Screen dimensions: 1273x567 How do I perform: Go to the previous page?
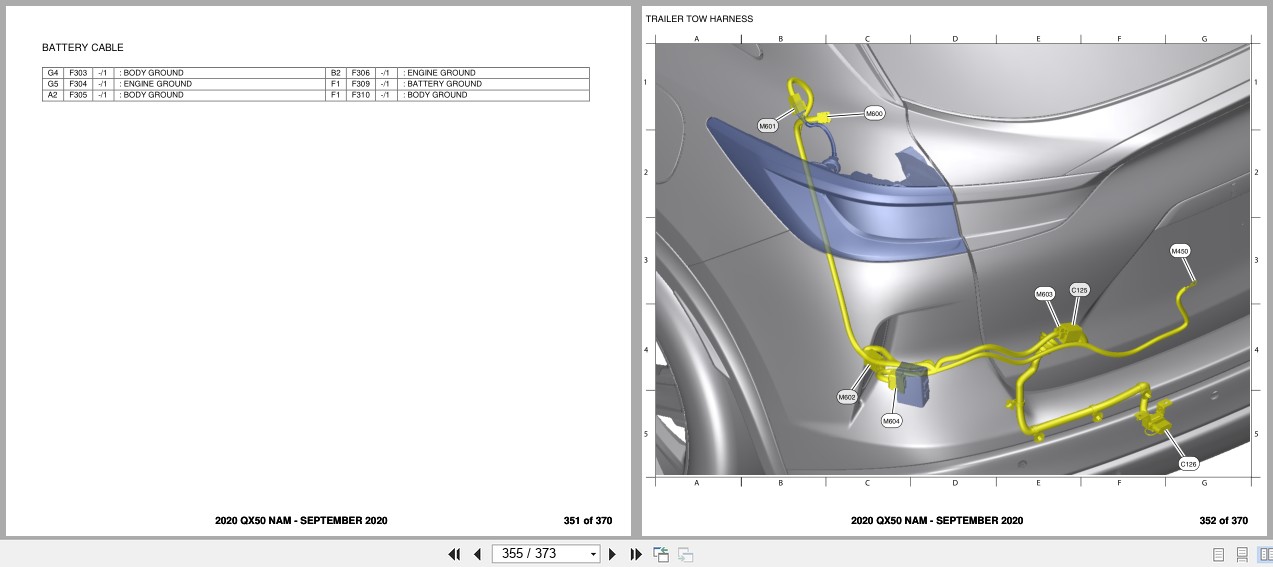pyautogui.click(x=477, y=554)
